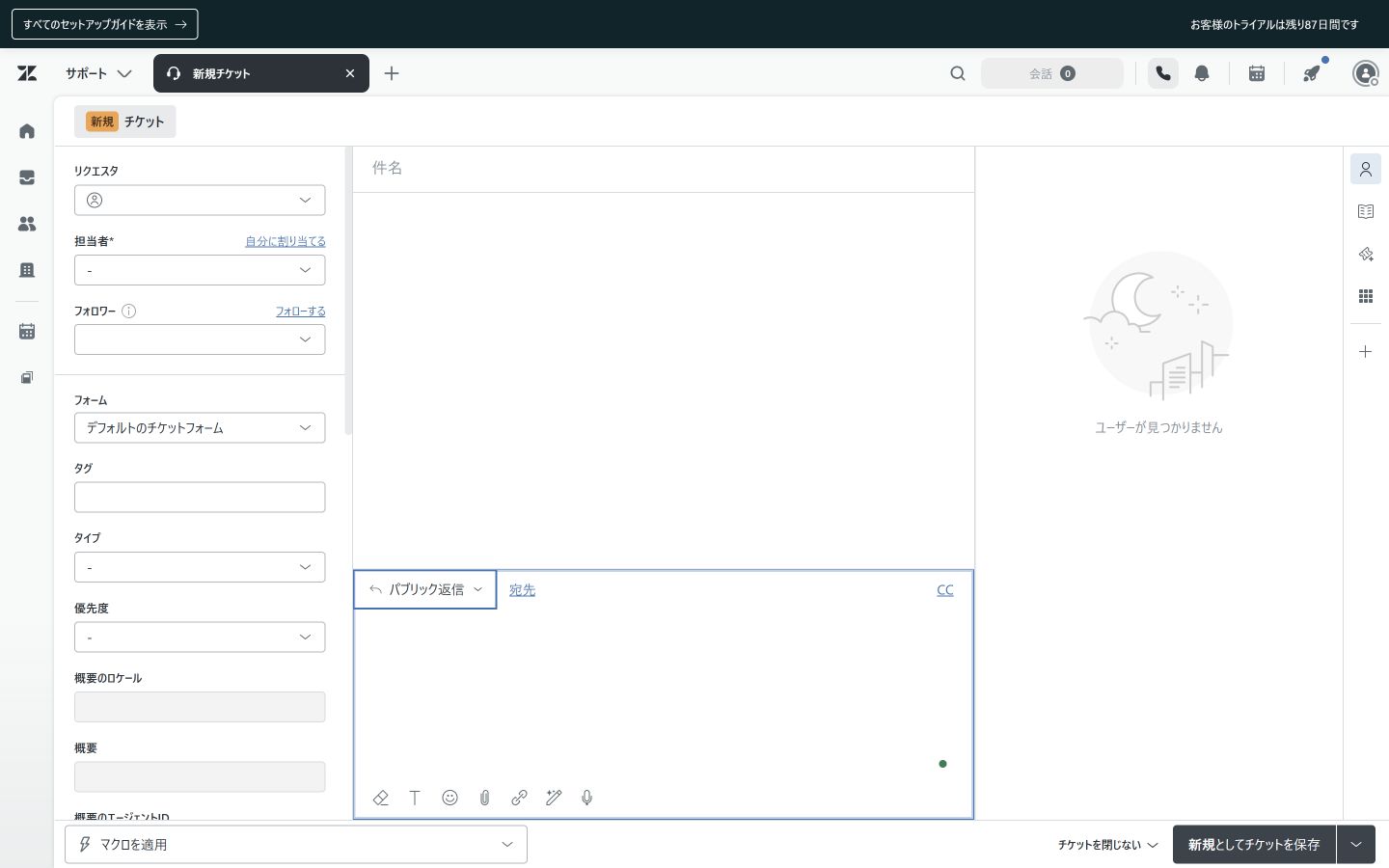Screen dimensions: 1389x868
Task: Open the パブリック返信 reply type dropdown
Action: tap(425, 589)
